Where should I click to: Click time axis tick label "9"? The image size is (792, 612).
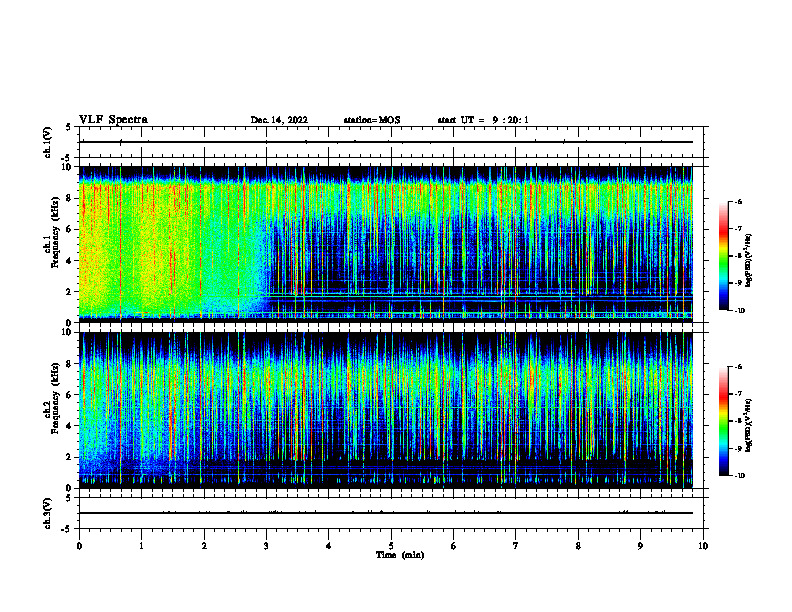pos(640,546)
